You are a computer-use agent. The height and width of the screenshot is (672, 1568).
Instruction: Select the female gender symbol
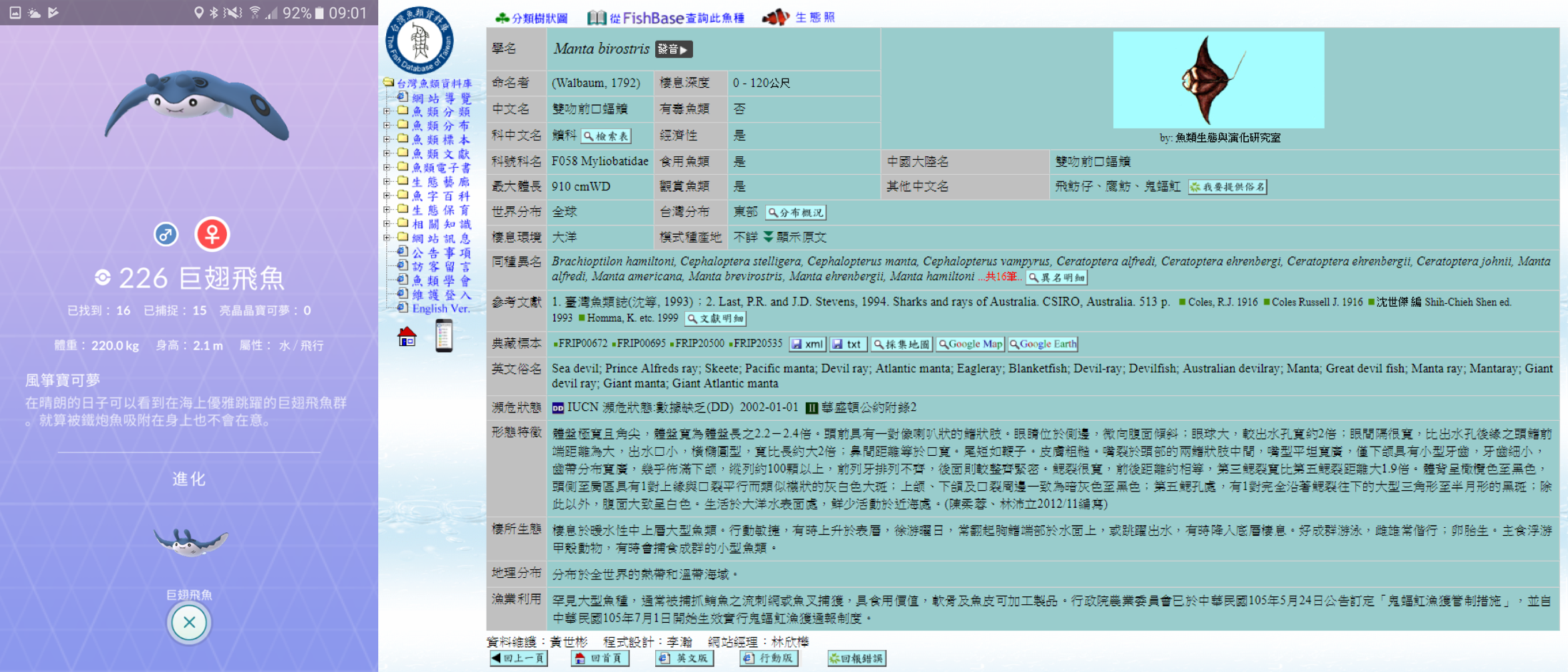(212, 234)
